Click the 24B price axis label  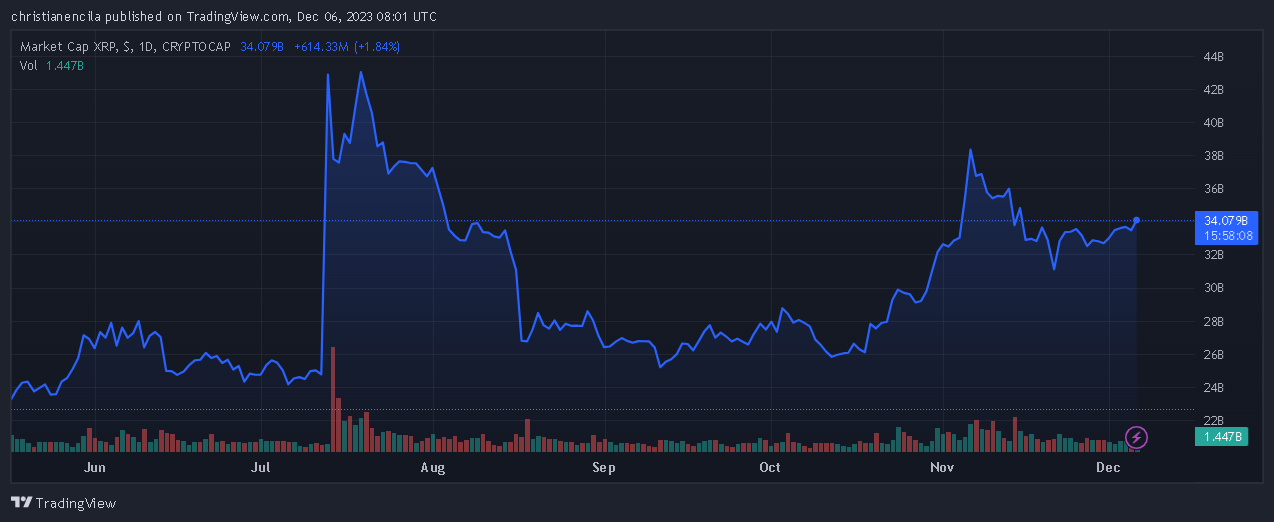click(1214, 388)
